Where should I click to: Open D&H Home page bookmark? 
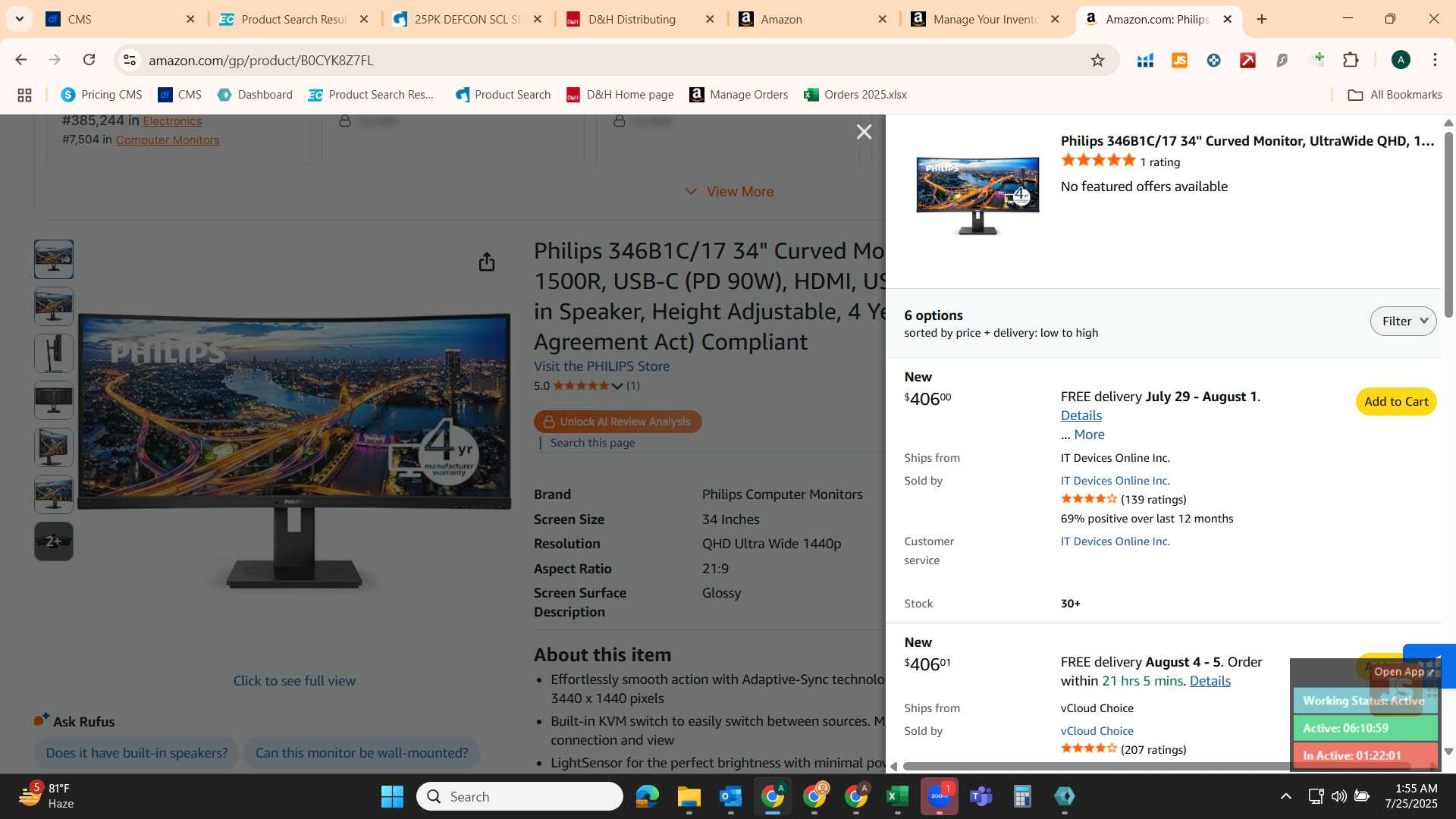pos(620,95)
